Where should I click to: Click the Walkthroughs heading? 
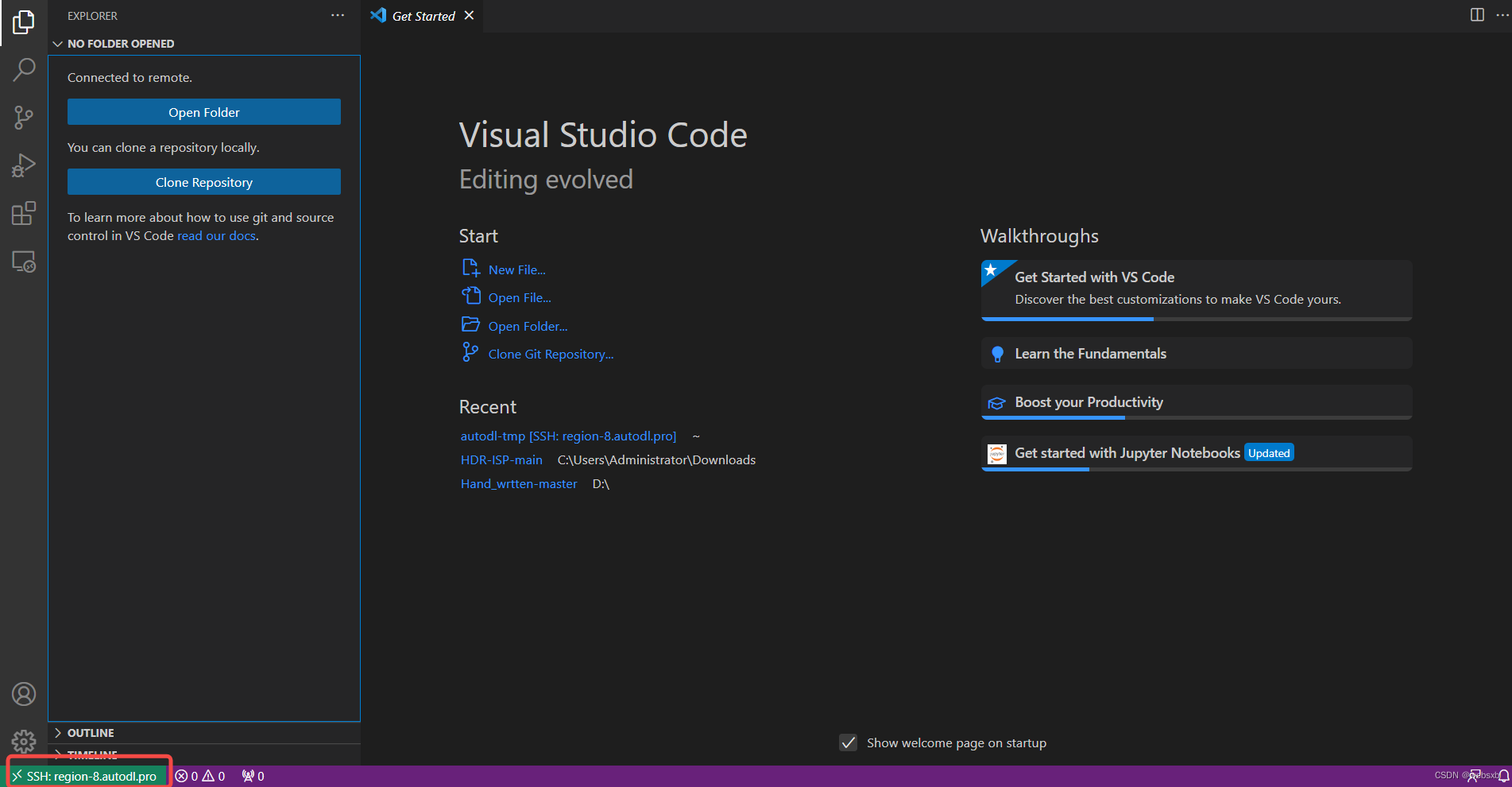tap(1039, 236)
